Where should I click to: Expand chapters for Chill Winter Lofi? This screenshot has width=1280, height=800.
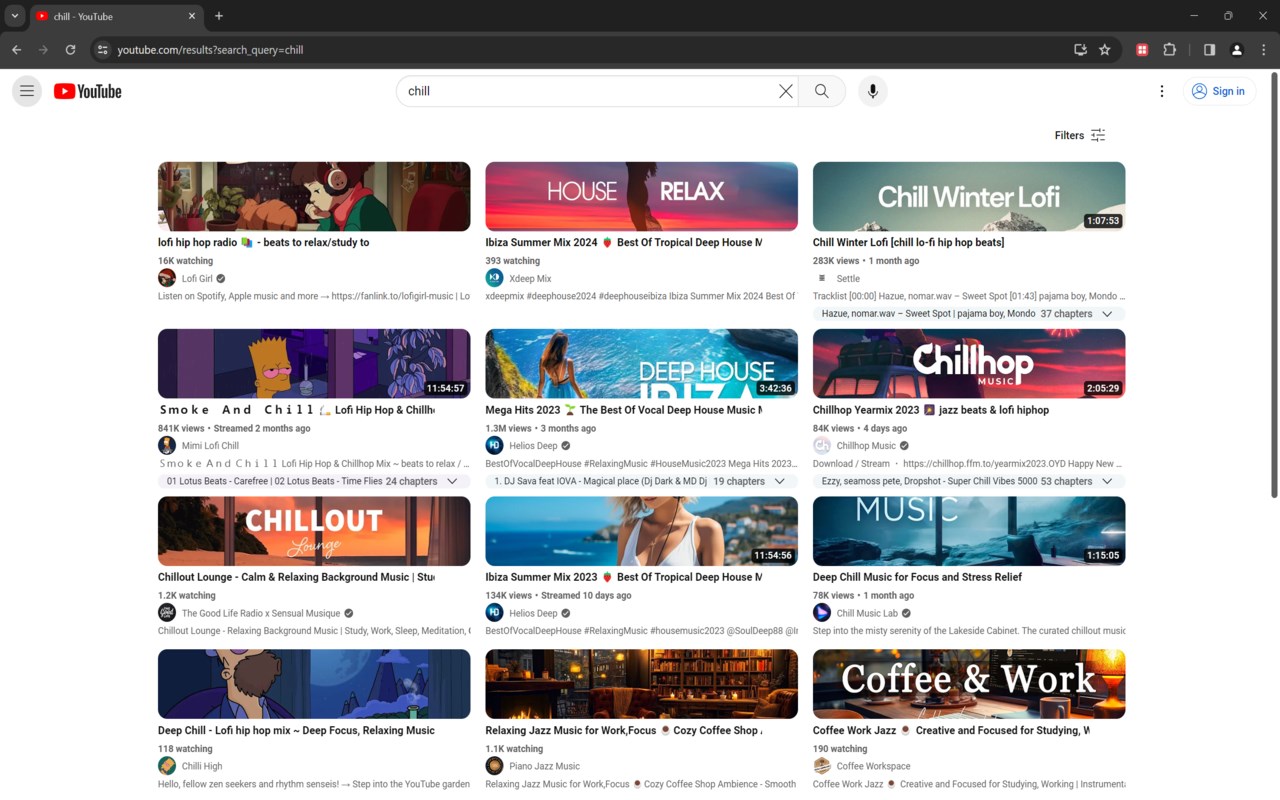coord(1107,314)
